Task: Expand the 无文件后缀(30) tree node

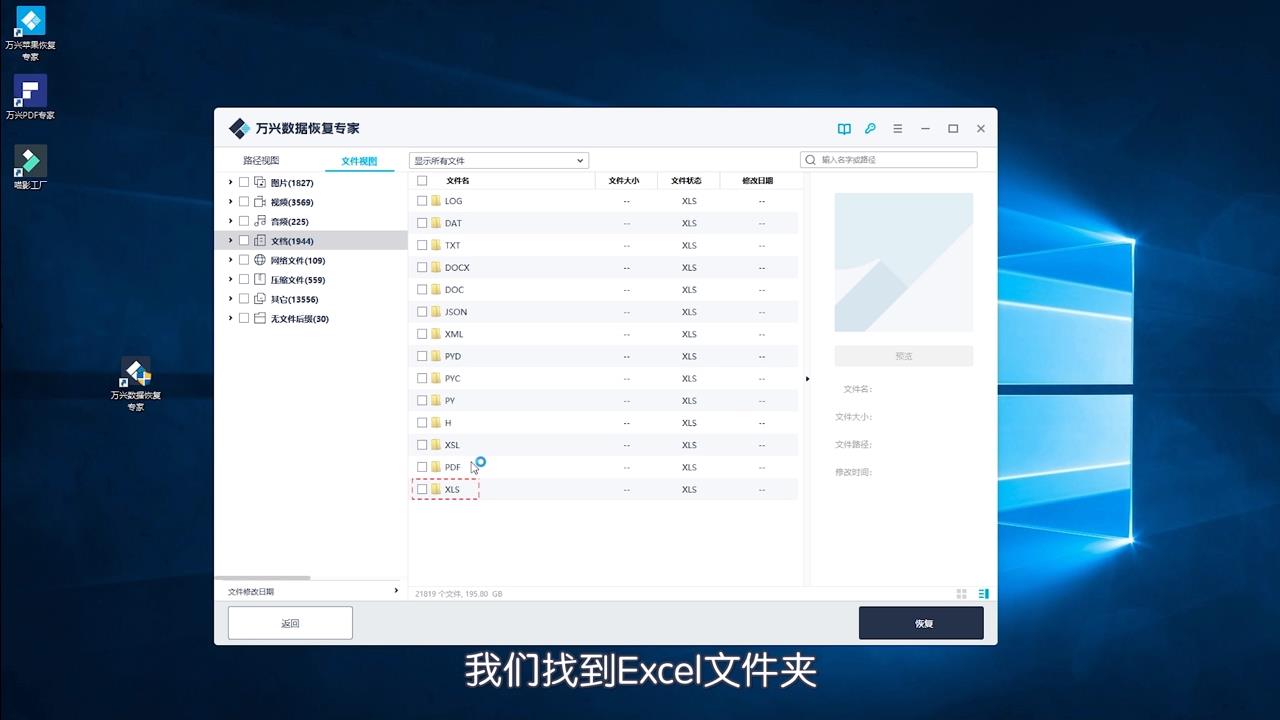Action: [x=230, y=318]
